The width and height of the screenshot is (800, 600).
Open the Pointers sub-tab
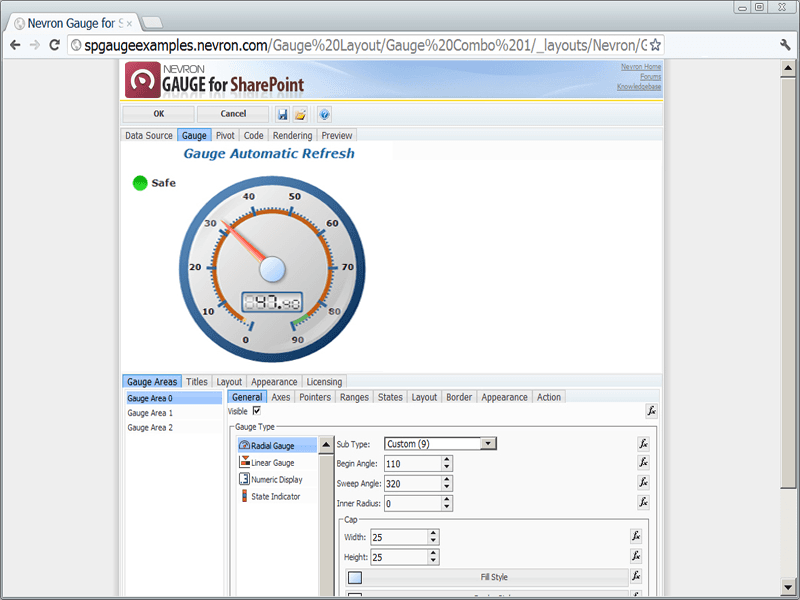[x=315, y=397]
